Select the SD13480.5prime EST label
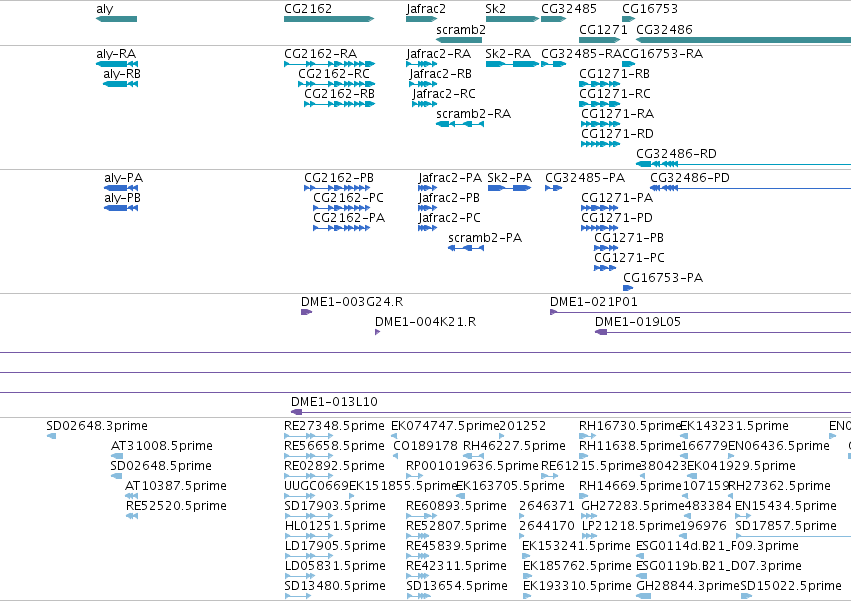 [335, 587]
